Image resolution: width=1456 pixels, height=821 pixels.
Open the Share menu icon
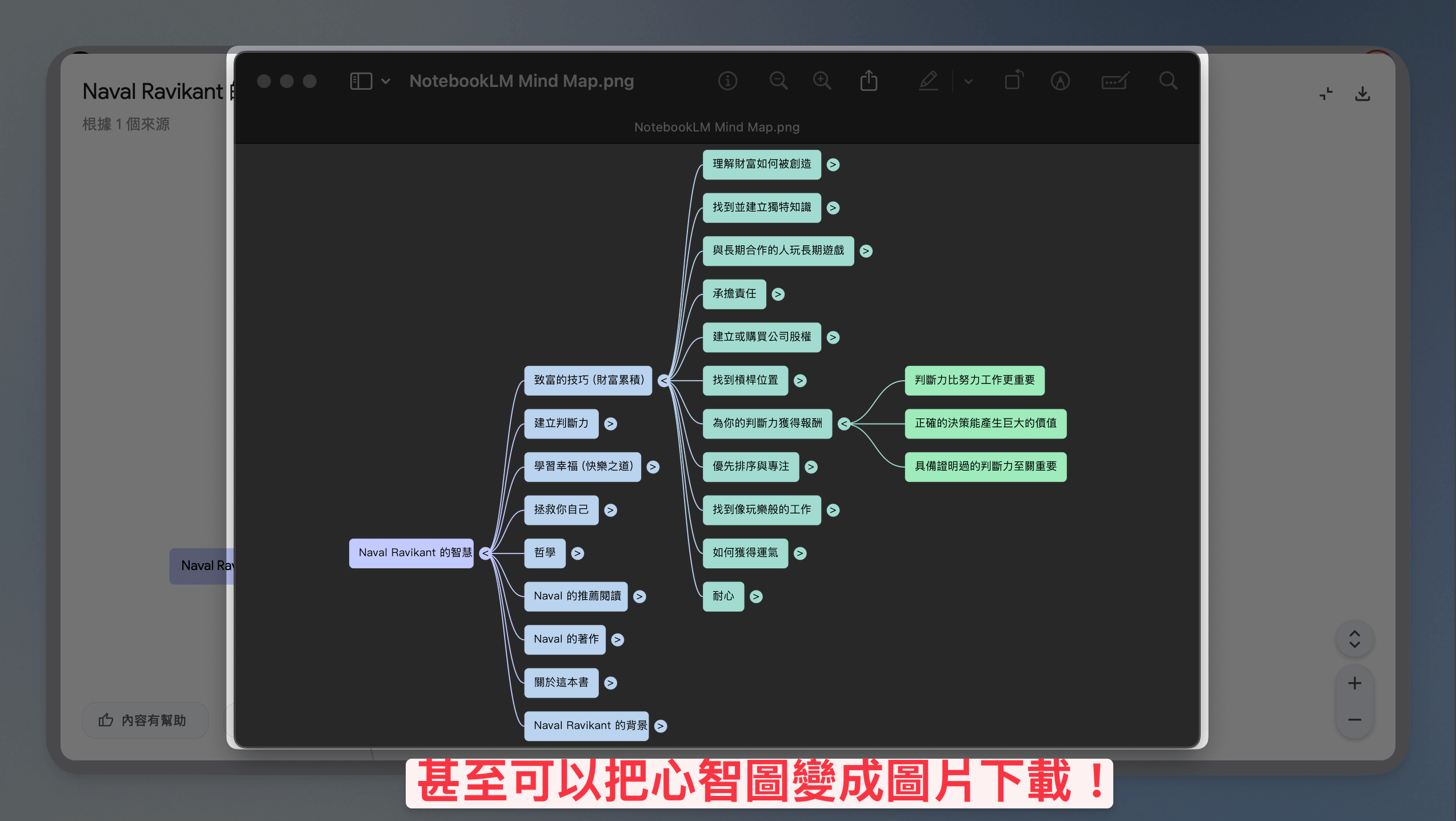[x=869, y=81]
